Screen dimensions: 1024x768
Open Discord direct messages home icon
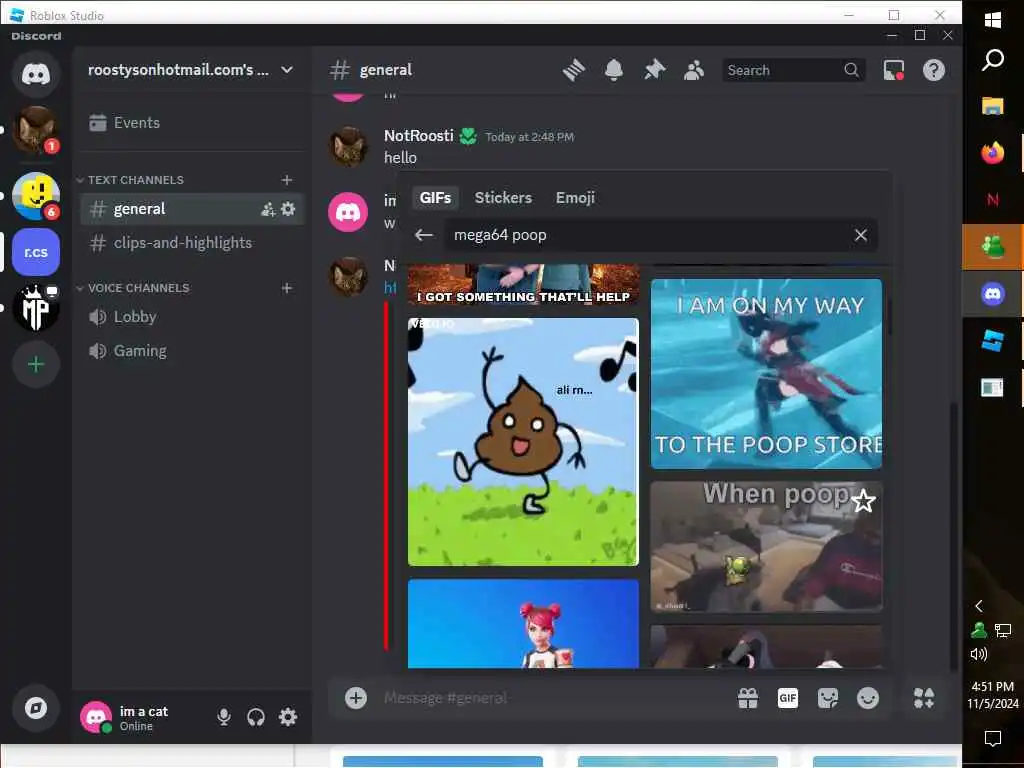[x=36, y=73]
